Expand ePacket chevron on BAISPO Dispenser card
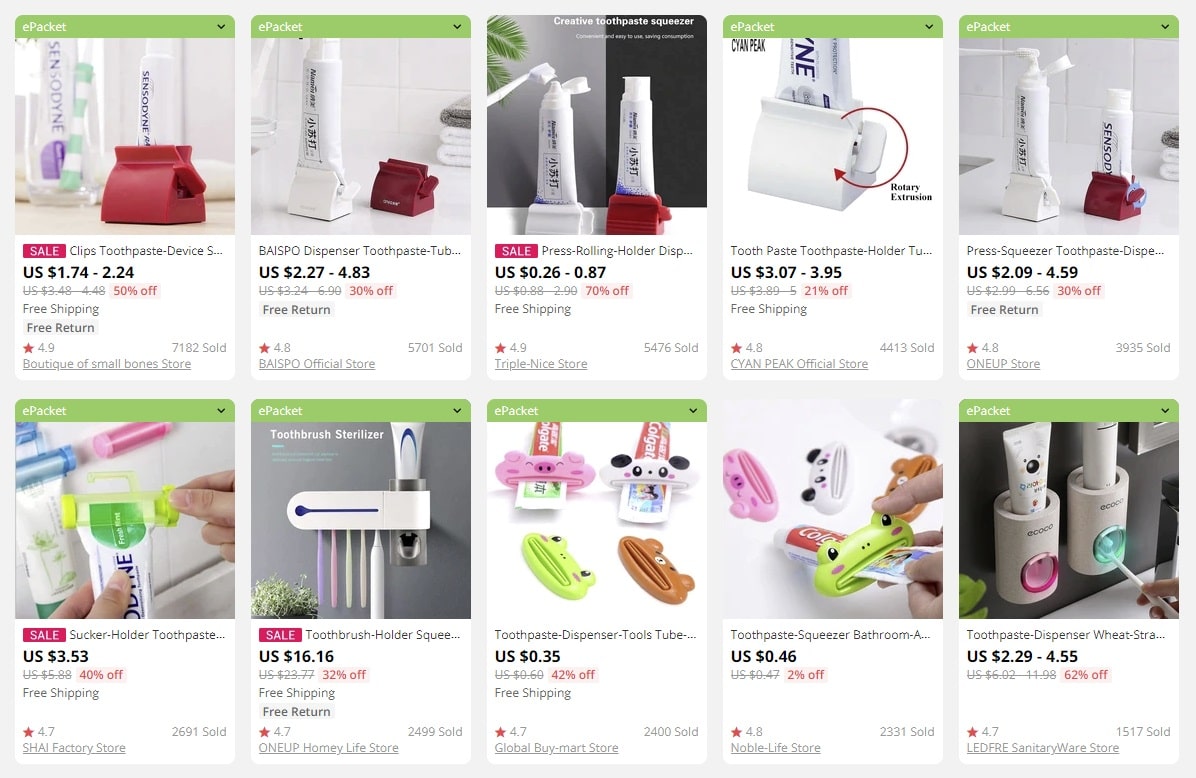The width and height of the screenshot is (1196, 778). [457, 27]
